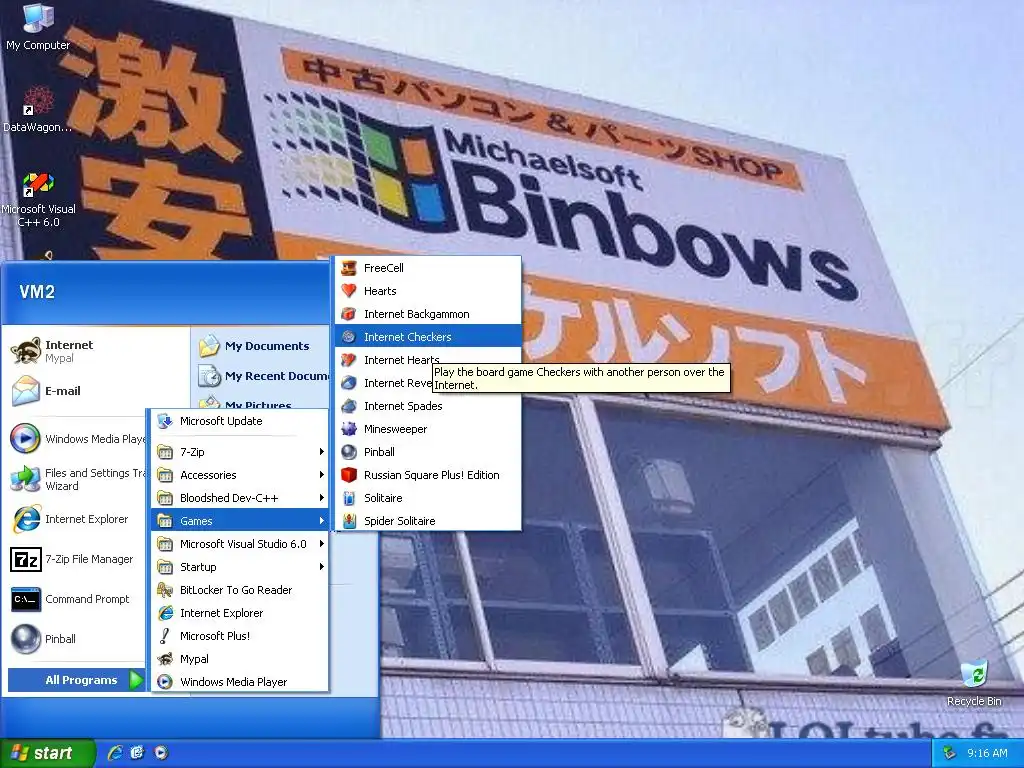
Task: Open Windows Media Player in Start left pane
Action: pos(77,439)
